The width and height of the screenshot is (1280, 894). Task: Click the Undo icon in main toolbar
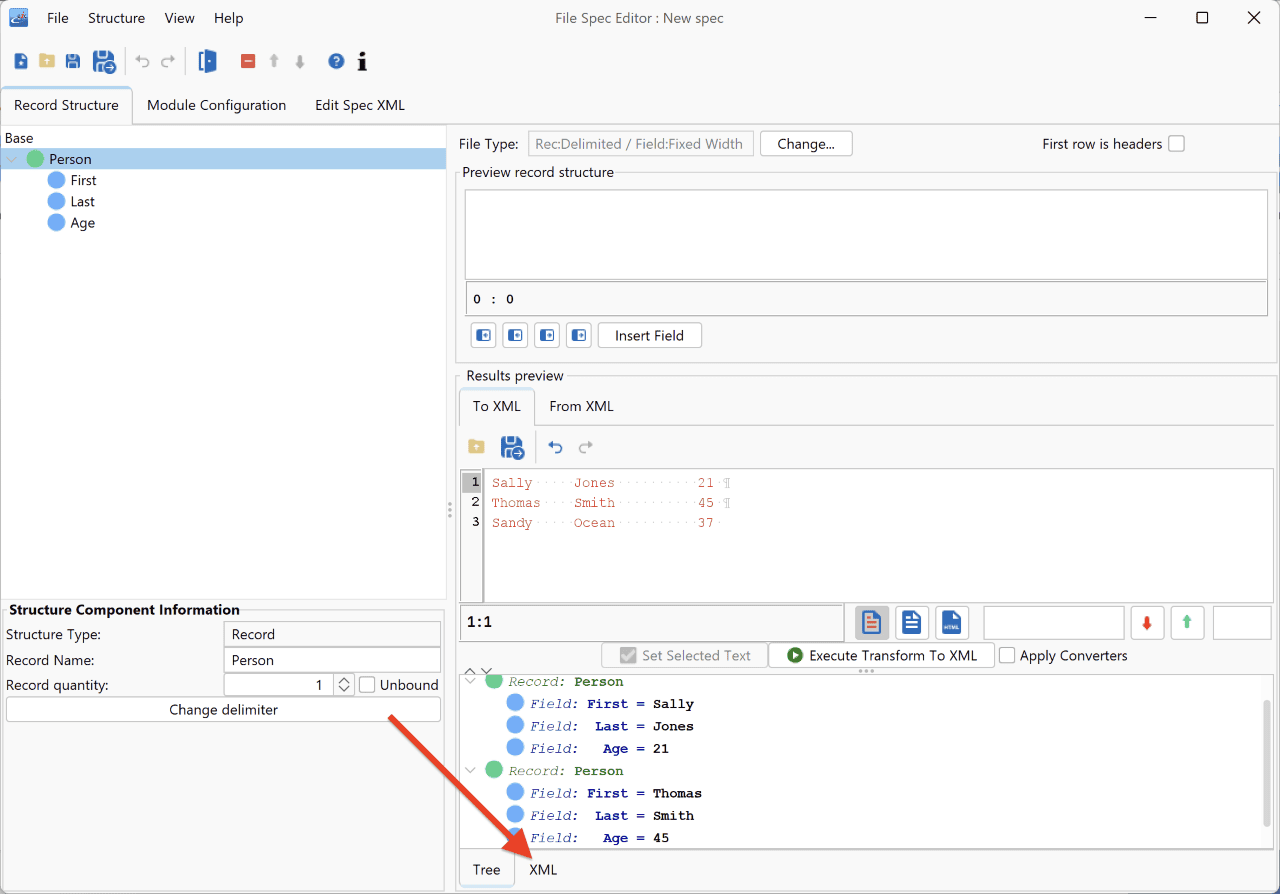(x=142, y=62)
